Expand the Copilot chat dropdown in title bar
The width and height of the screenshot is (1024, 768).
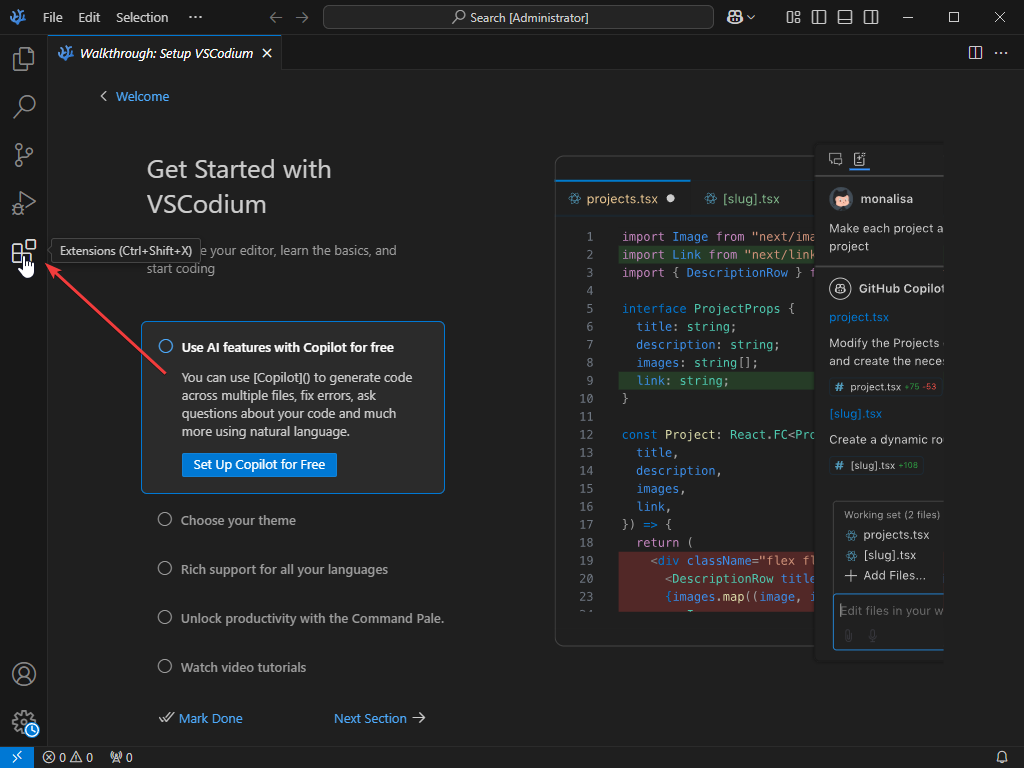(x=751, y=17)
